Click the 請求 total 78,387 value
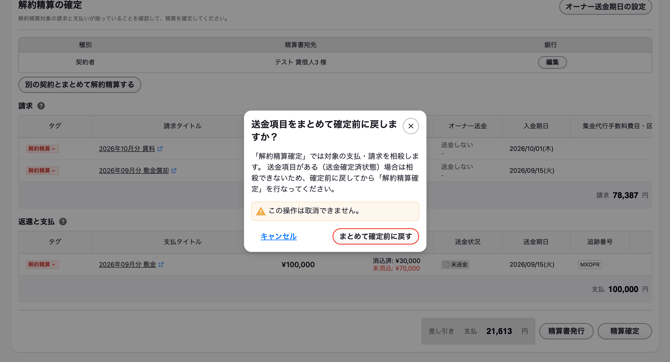The image size is (670, 362). coord(625,195)
